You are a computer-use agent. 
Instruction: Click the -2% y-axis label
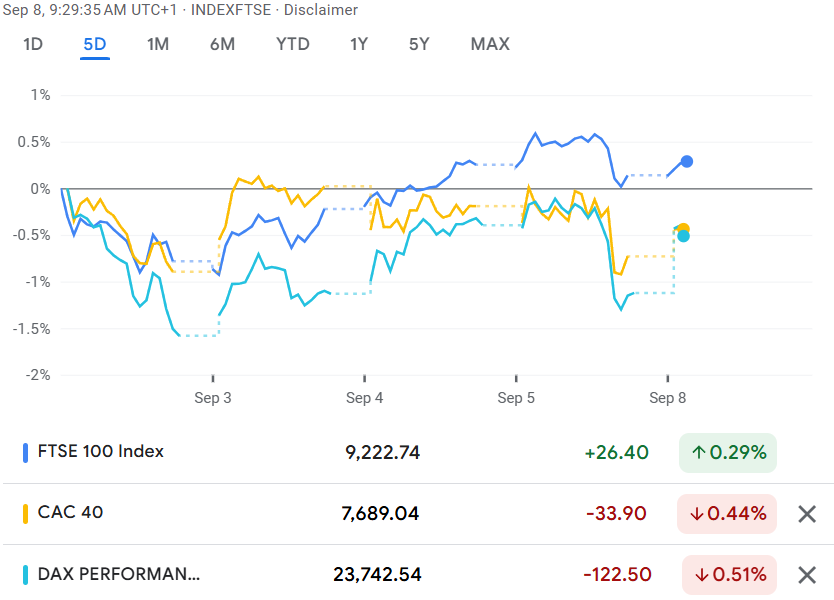click(38, 375)
